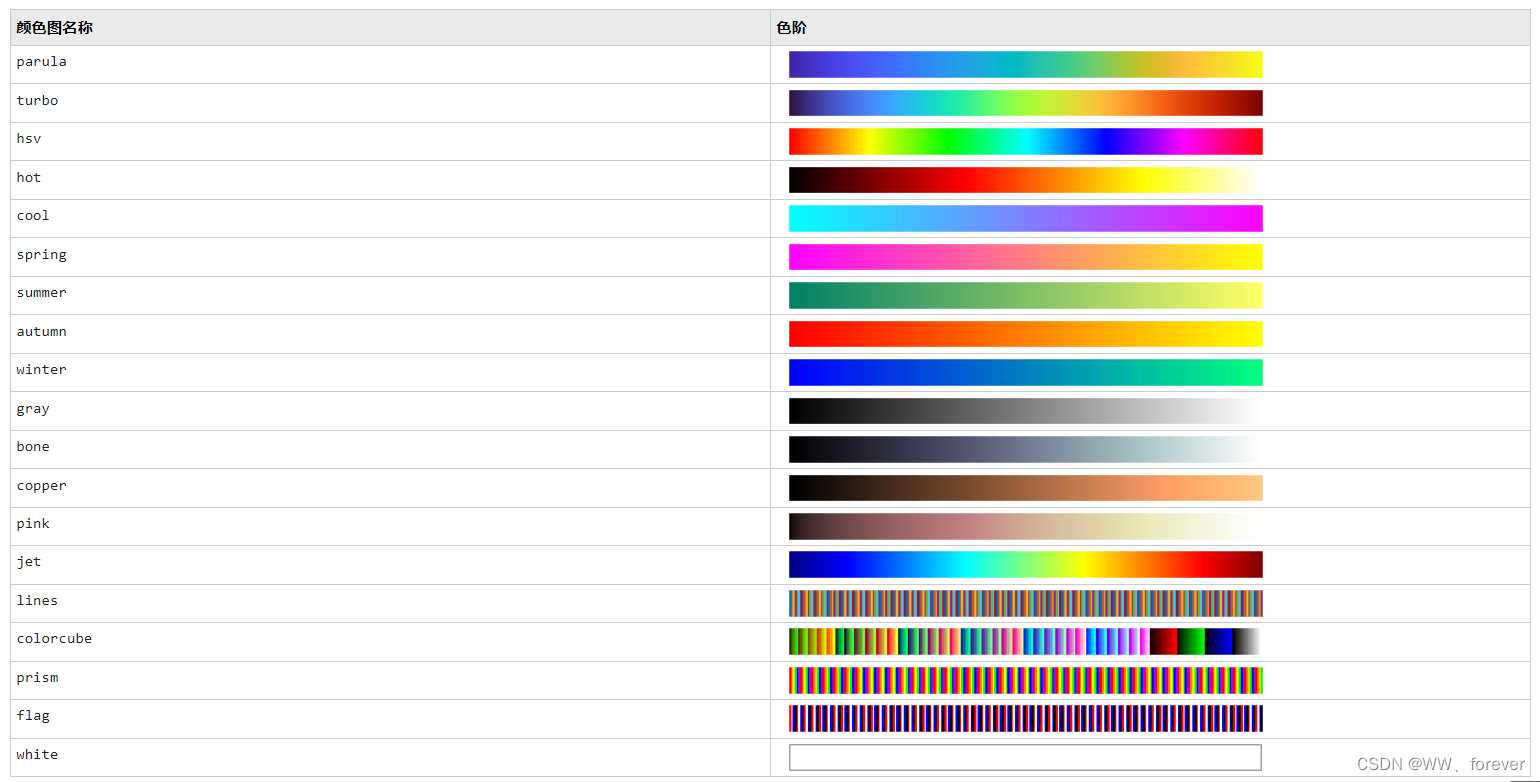
Task: Click the autumn colormap gradient bar
Action: tap(1025, 334)
